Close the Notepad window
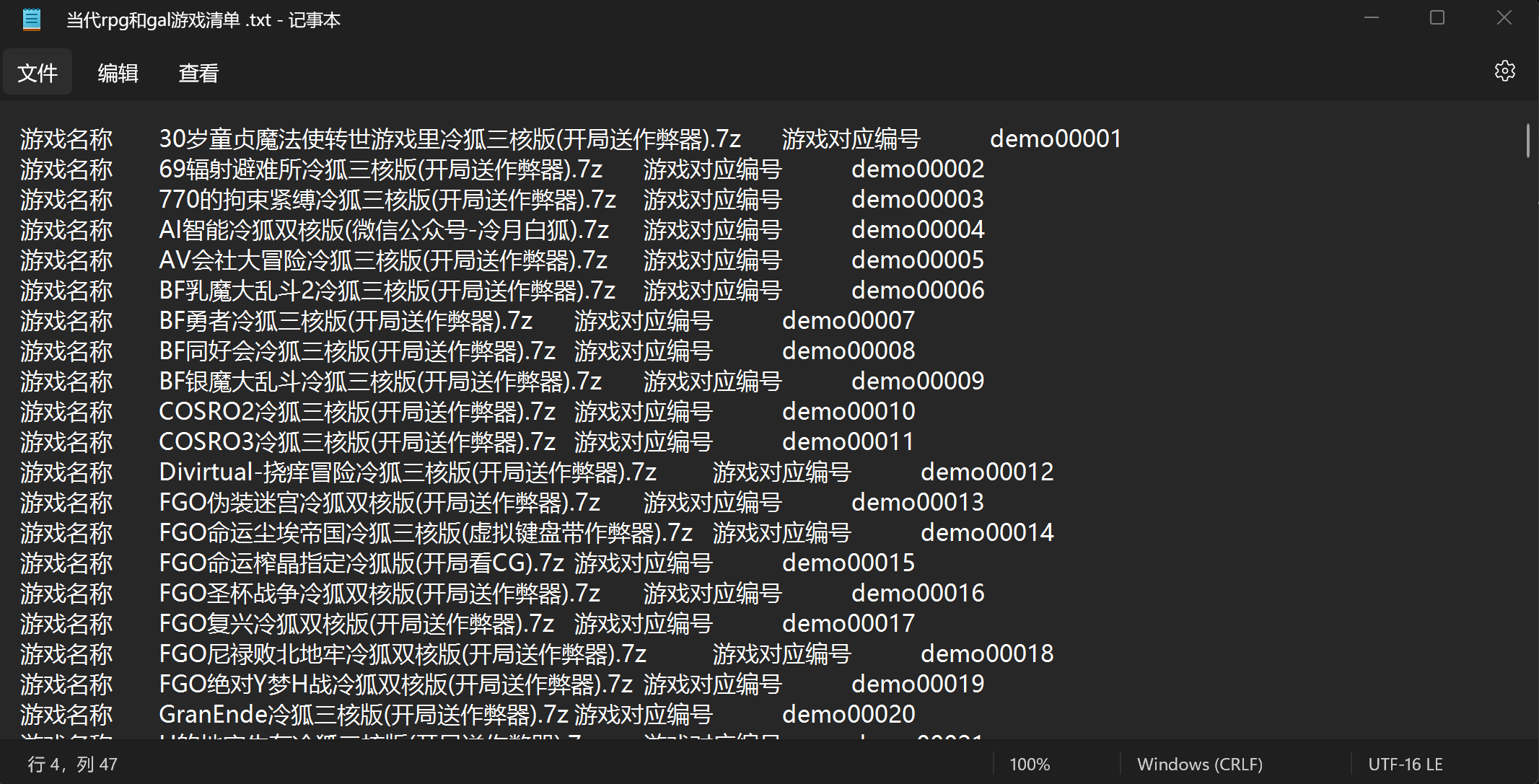Screen dimensions: 1539x784 (x=1504, y=18)
